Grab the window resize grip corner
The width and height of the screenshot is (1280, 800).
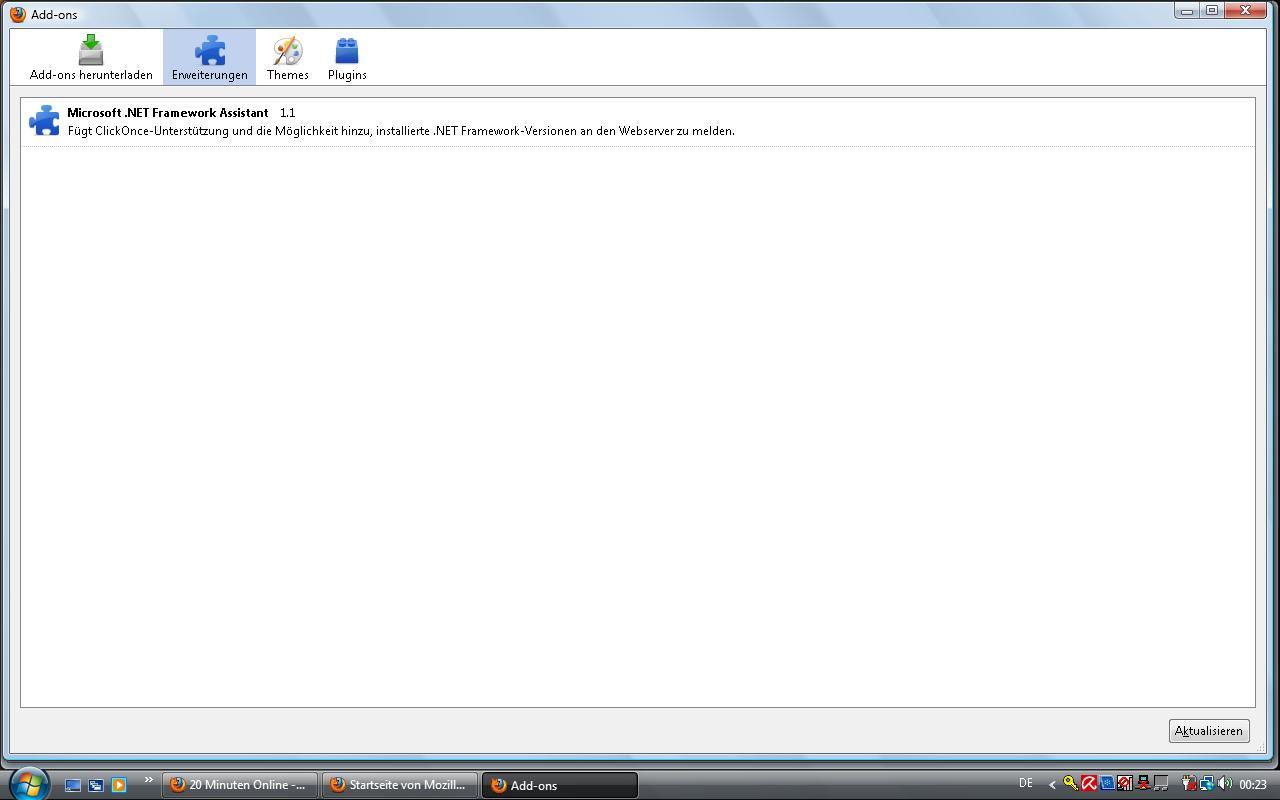coord(1260,747)
